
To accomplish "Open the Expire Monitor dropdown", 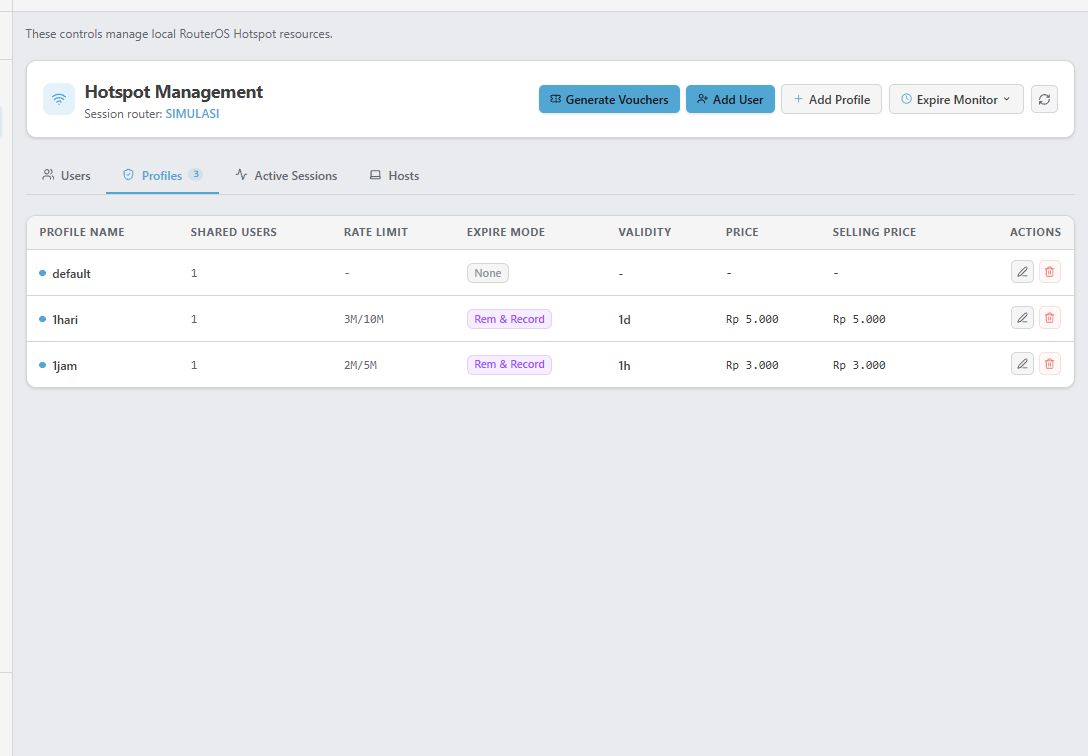I will pos(955,99).
